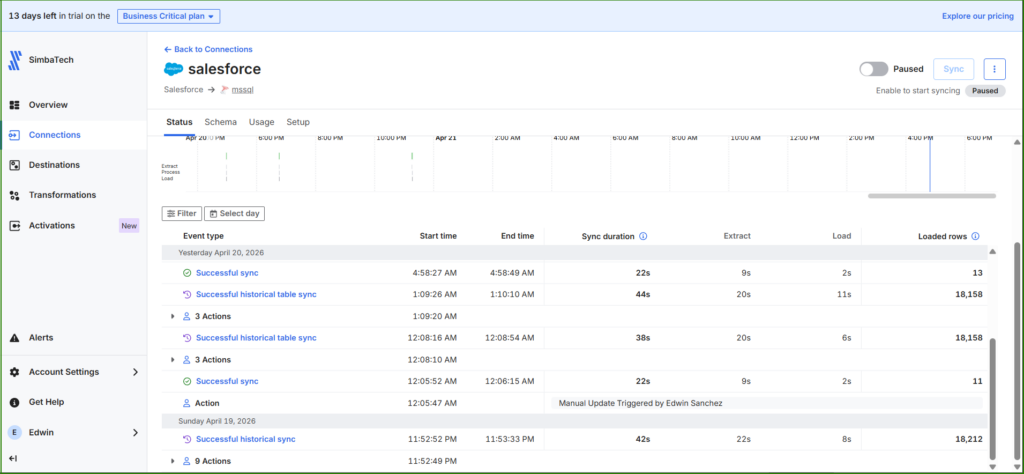Click the Loaded rows info icon

click(975, 236)
